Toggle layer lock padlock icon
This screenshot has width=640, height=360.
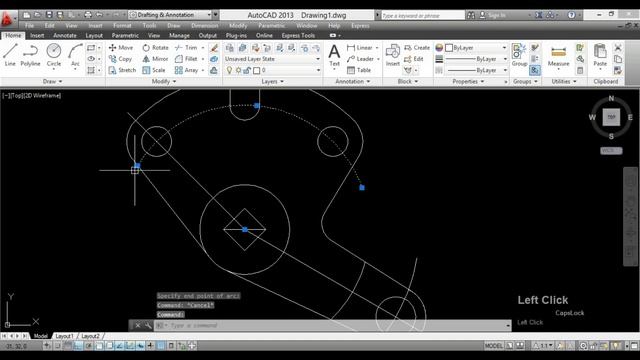point(247,70)
